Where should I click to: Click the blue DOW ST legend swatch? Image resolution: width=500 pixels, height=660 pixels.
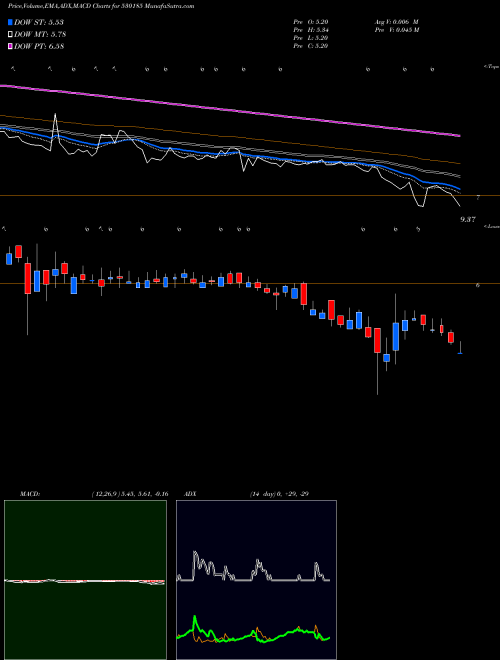[x=10, y=22]
